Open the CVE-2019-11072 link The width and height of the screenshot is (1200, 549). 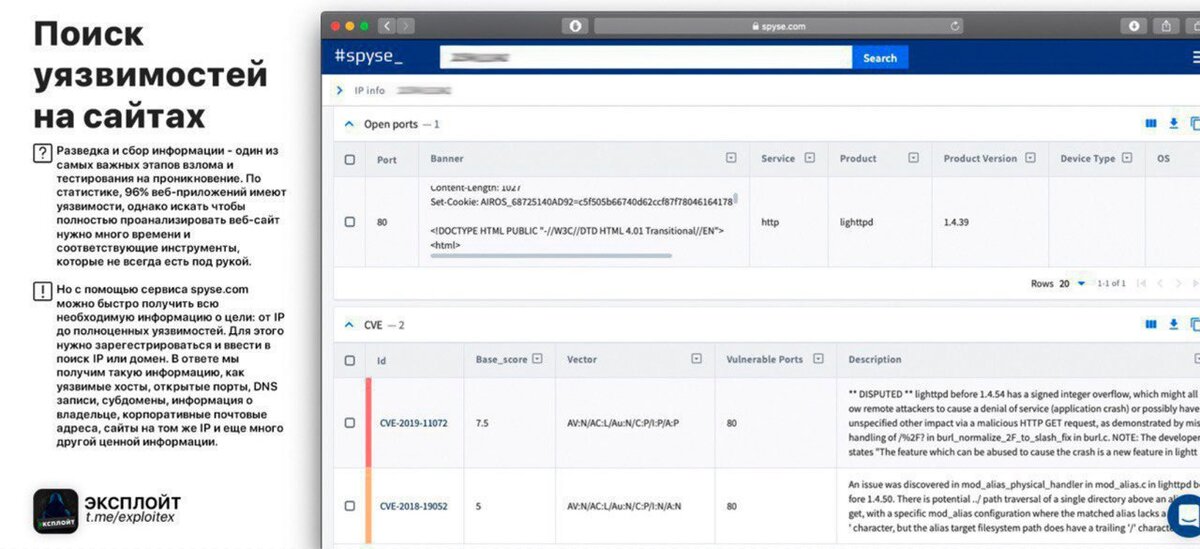(413, 423)
